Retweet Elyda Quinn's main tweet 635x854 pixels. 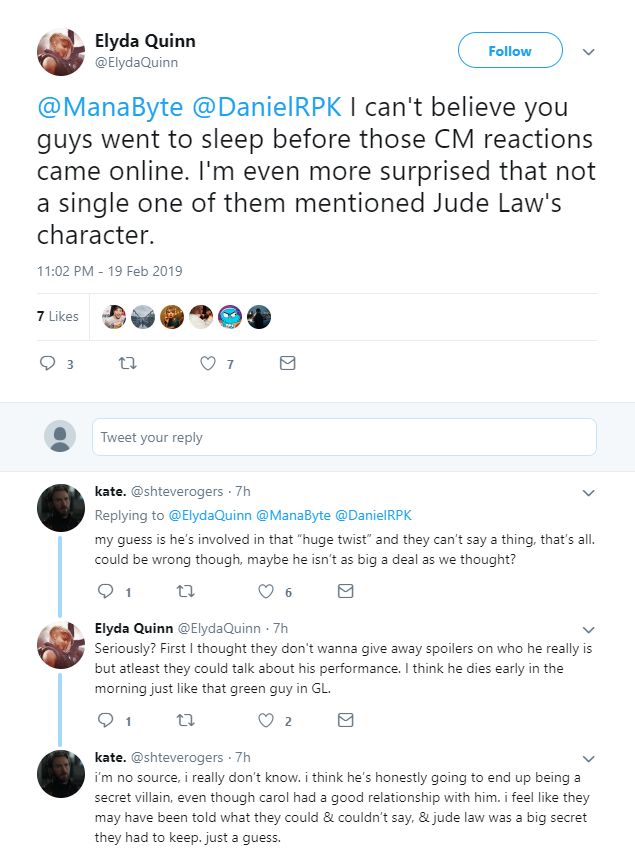127,364
